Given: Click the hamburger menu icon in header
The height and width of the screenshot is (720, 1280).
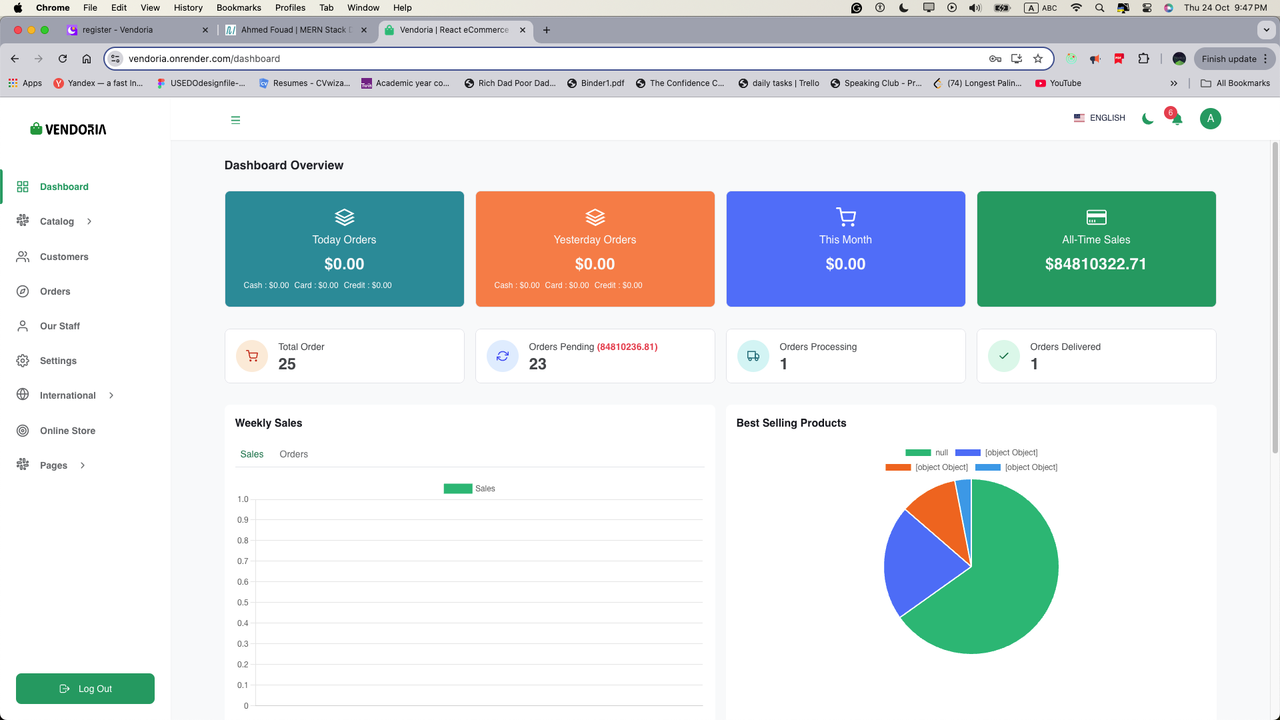Looking at the screenshot, I should click(236, 120).
